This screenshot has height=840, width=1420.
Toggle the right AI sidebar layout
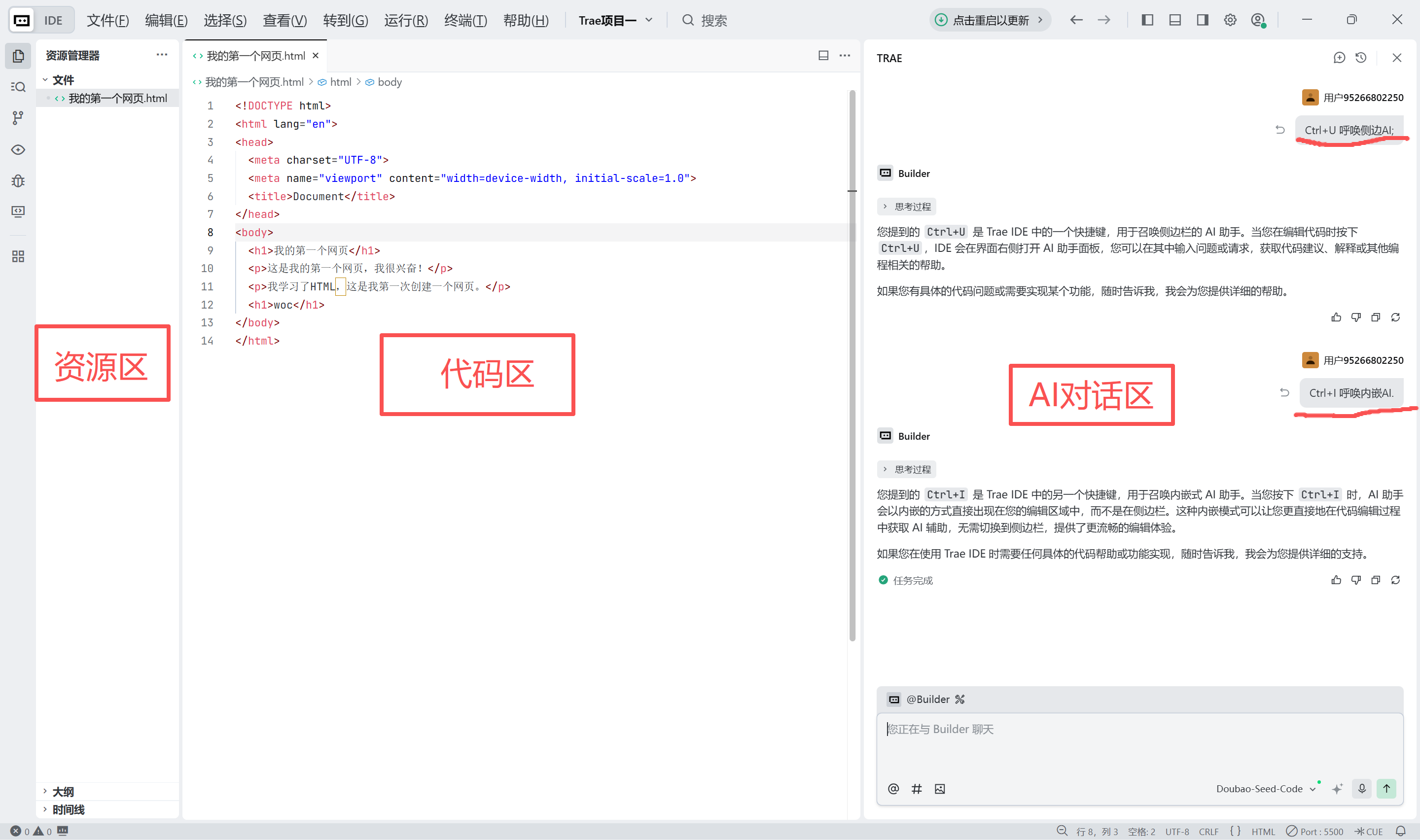pos(1203,20)
